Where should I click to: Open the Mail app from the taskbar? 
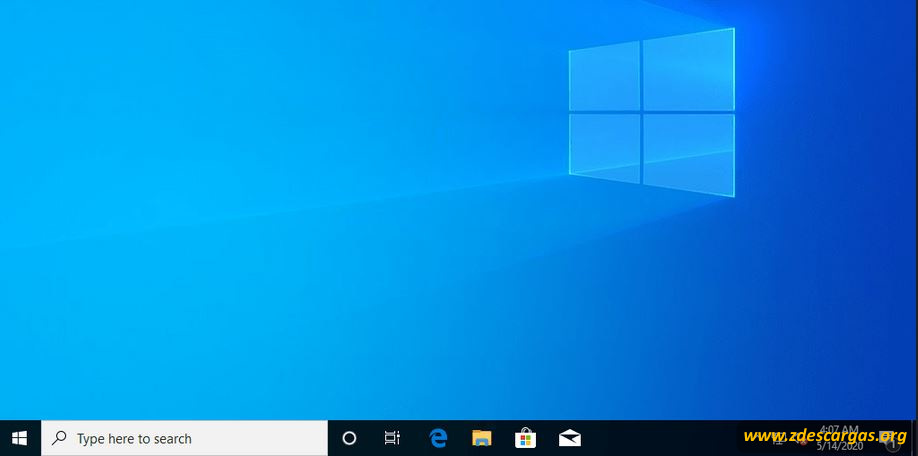[570, 438]
